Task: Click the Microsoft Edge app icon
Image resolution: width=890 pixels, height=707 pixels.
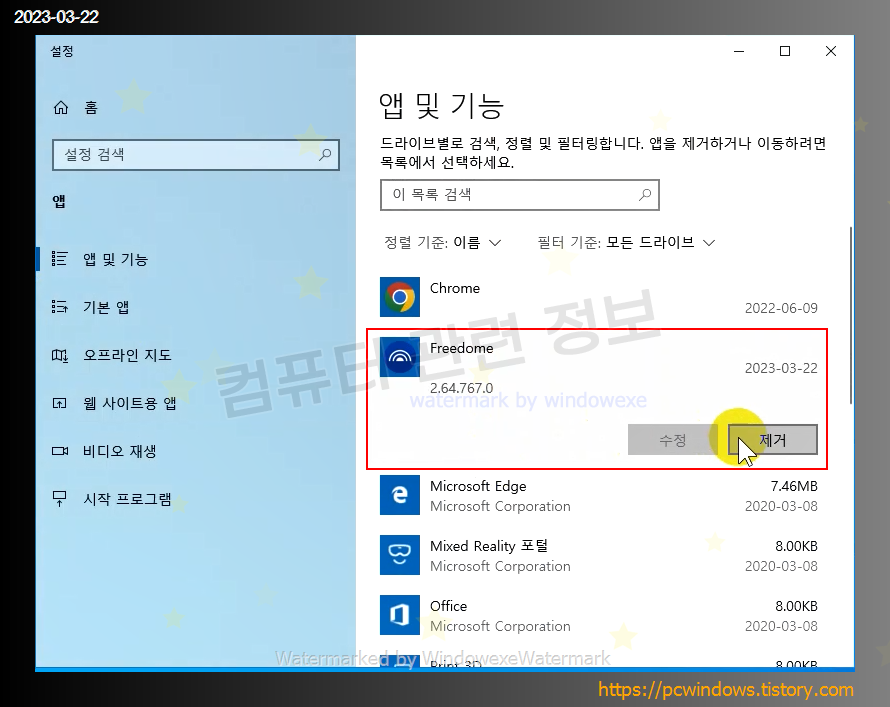Action: pos(400,495)
